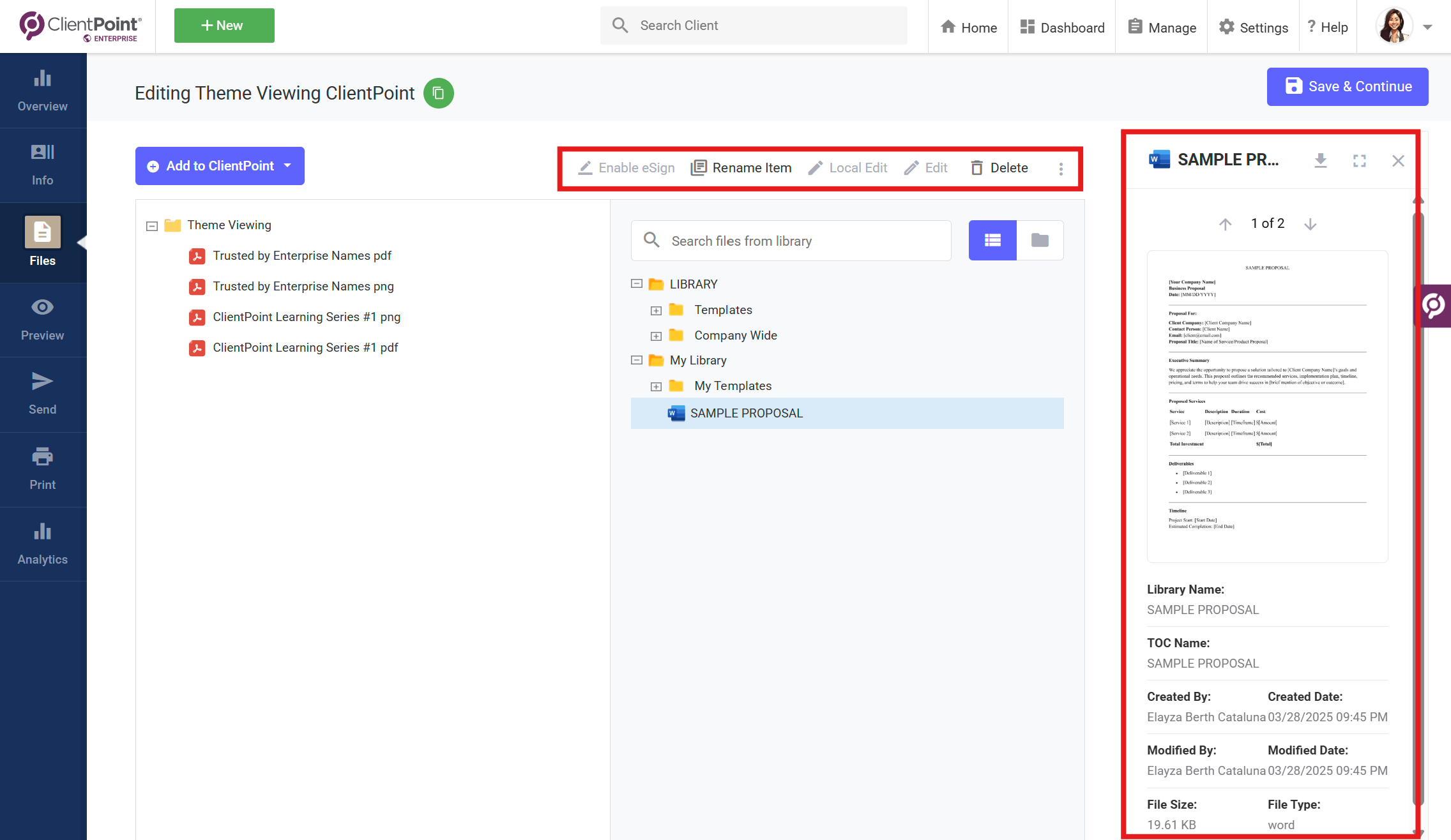This screenshot has width=1451, height=840.
Task: Click in the Search files from library field
Action: (x=791, y=241)
